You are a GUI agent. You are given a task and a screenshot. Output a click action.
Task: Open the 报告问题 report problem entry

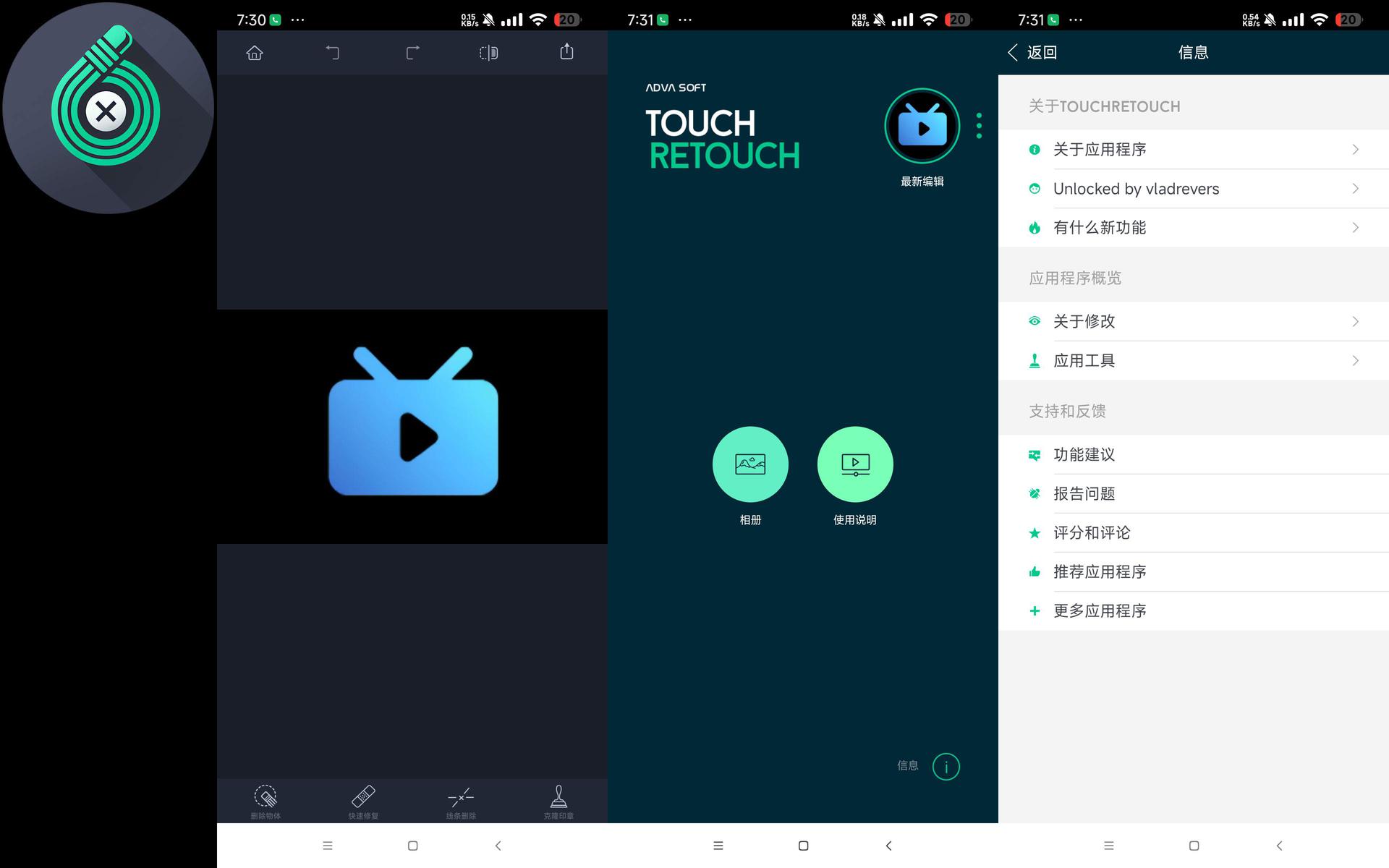[1194, 494]
